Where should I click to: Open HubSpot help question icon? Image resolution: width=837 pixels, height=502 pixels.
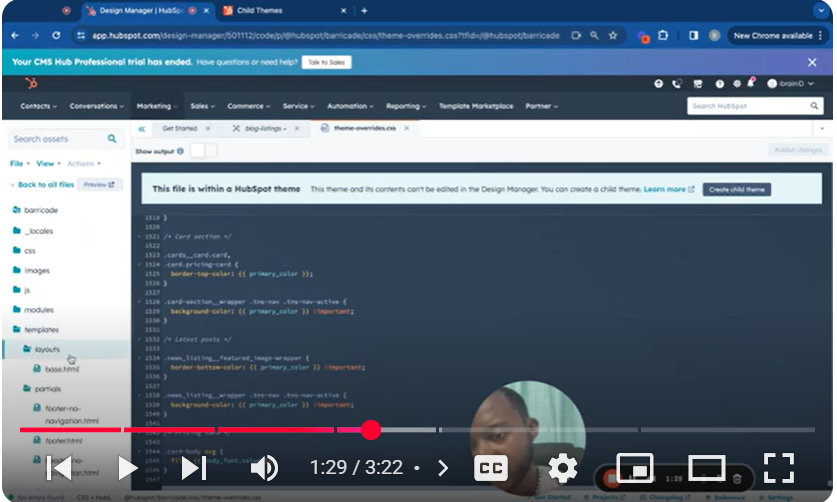click(719, 83)
